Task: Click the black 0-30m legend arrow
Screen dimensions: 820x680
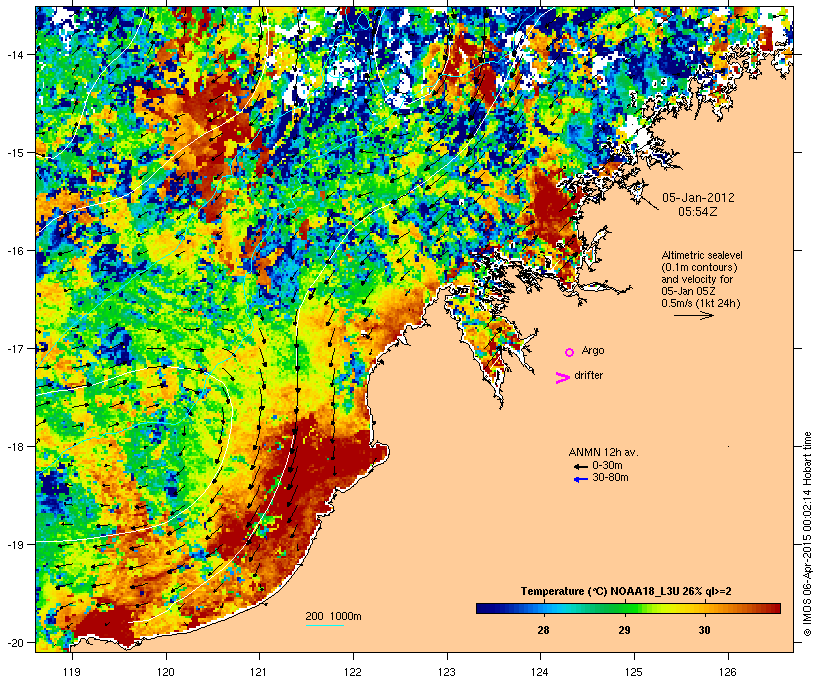Action: (x=580, y=466)
